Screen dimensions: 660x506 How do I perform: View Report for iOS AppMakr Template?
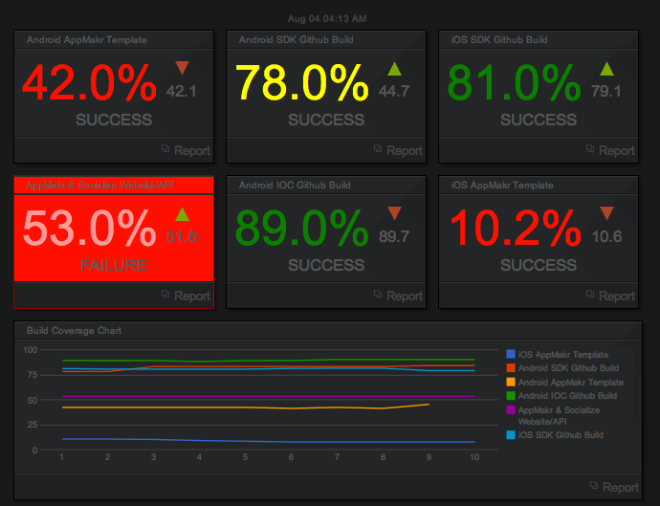tap(610, 296)
